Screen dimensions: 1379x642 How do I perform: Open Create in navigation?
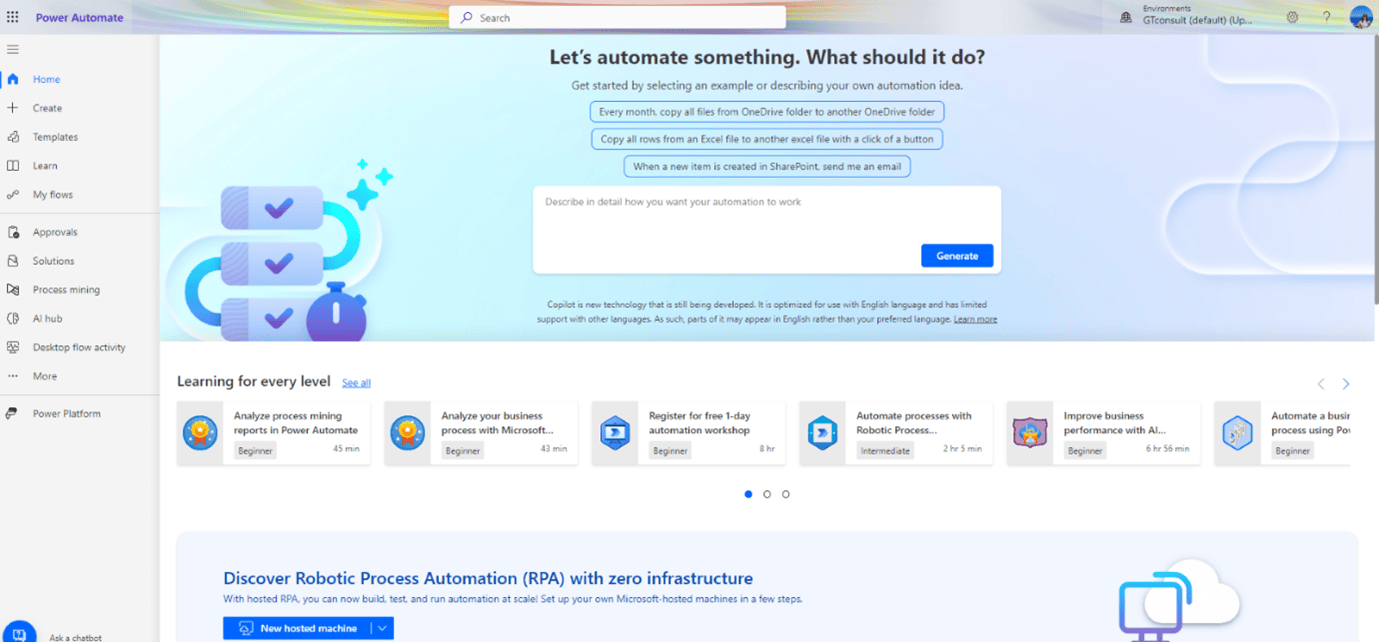click(47, 108)
